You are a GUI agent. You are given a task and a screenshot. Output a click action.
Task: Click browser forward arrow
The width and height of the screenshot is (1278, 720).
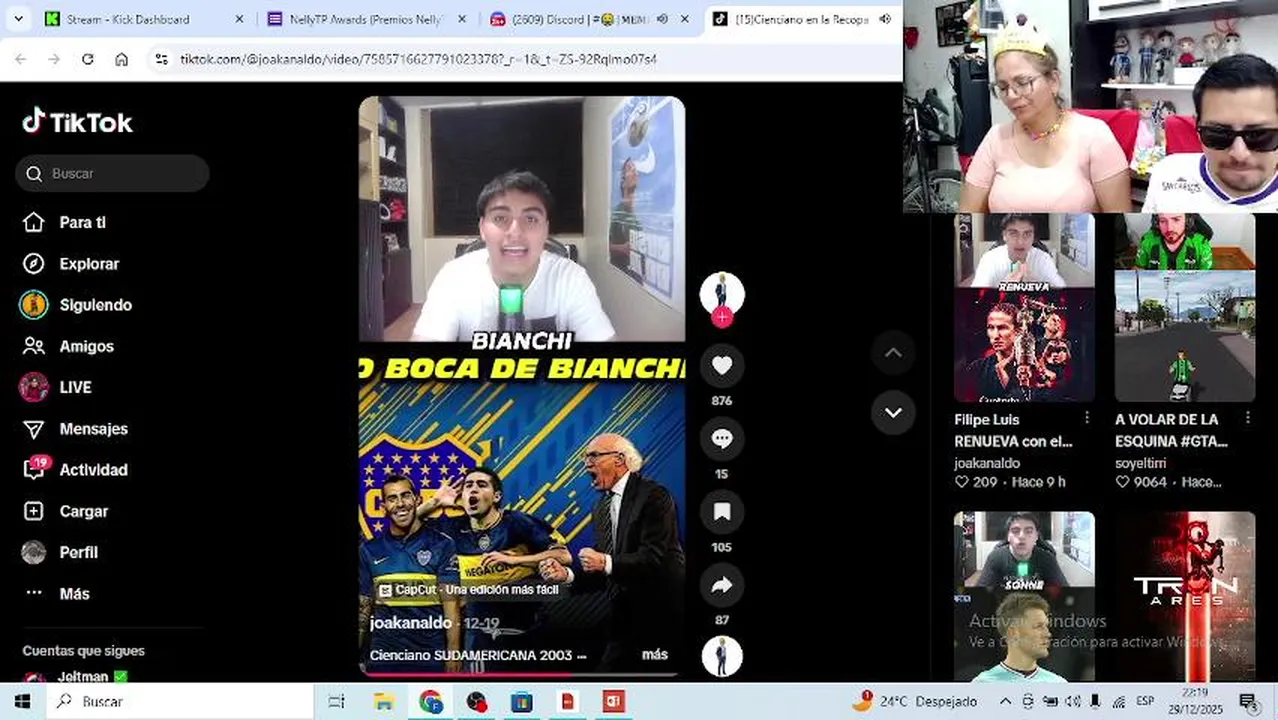[54, 59]
